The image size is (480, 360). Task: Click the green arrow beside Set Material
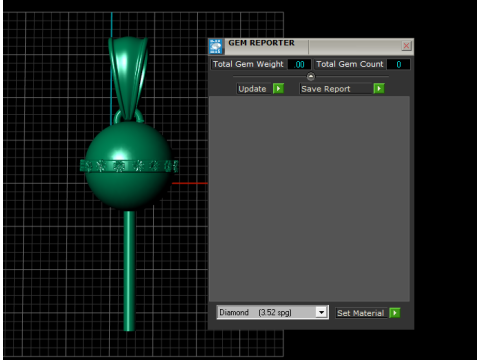point(395,313)
